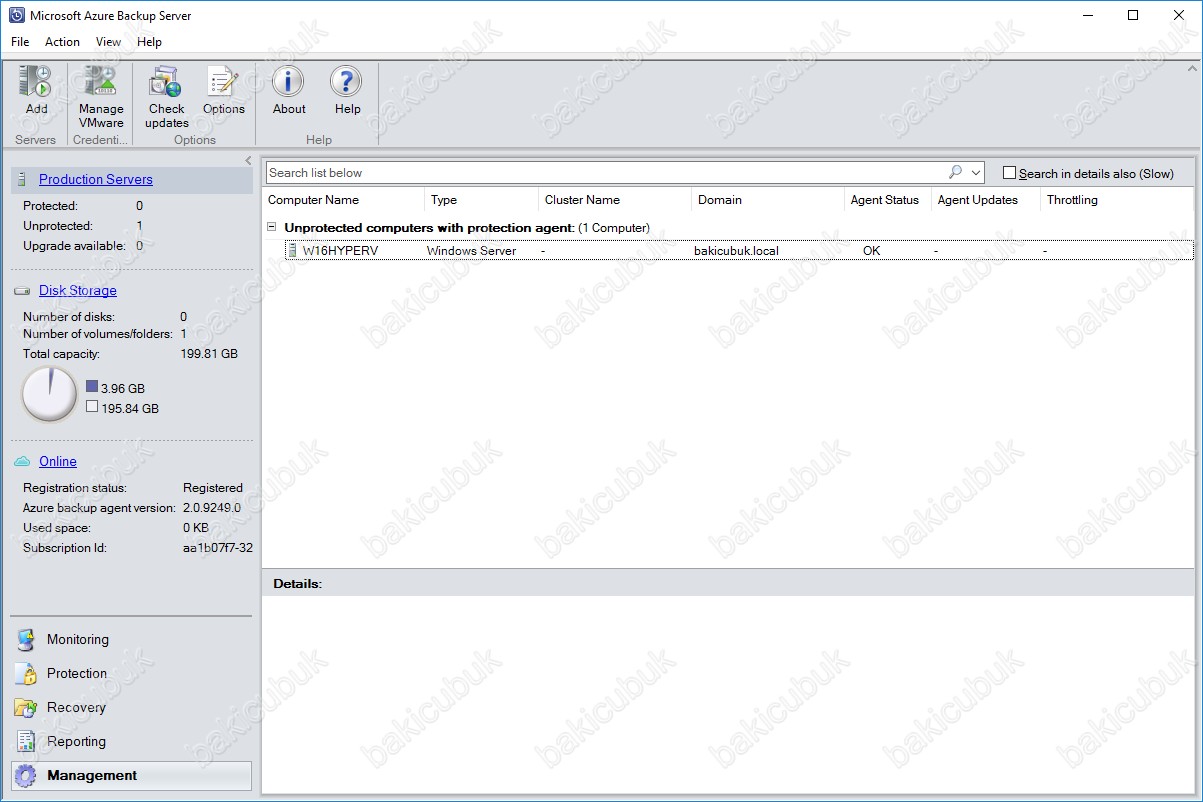Collapse the Unprotected computers group
The image size is (1203, 802).
pos(273,228)
